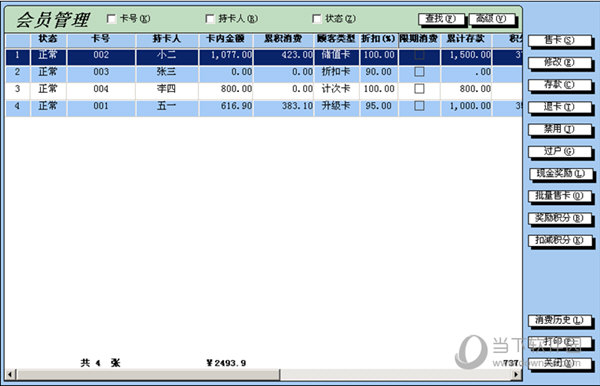Click the 修改 modify button

[x=560, y=63]
